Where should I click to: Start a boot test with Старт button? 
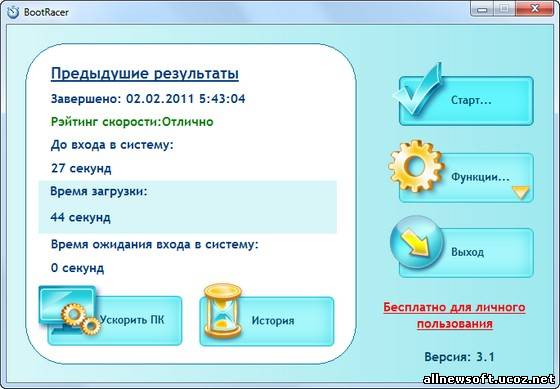click(466, 100)
